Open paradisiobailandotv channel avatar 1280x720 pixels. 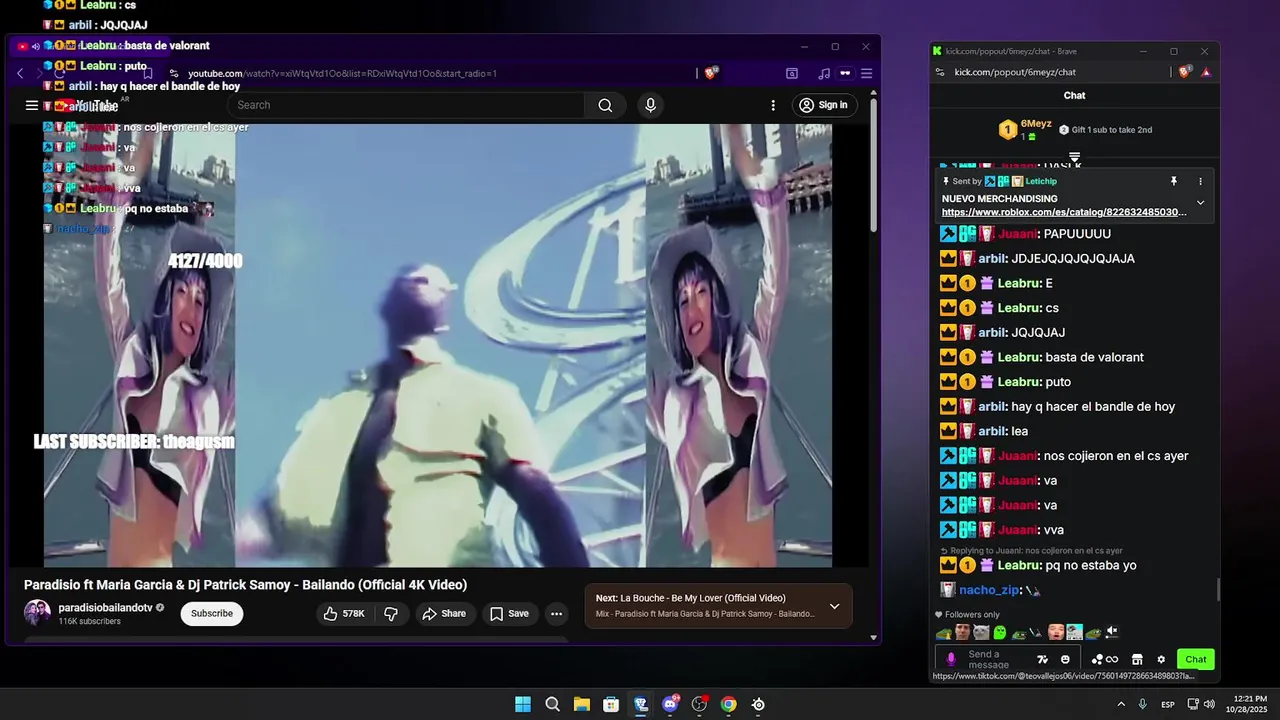[37, 613]
